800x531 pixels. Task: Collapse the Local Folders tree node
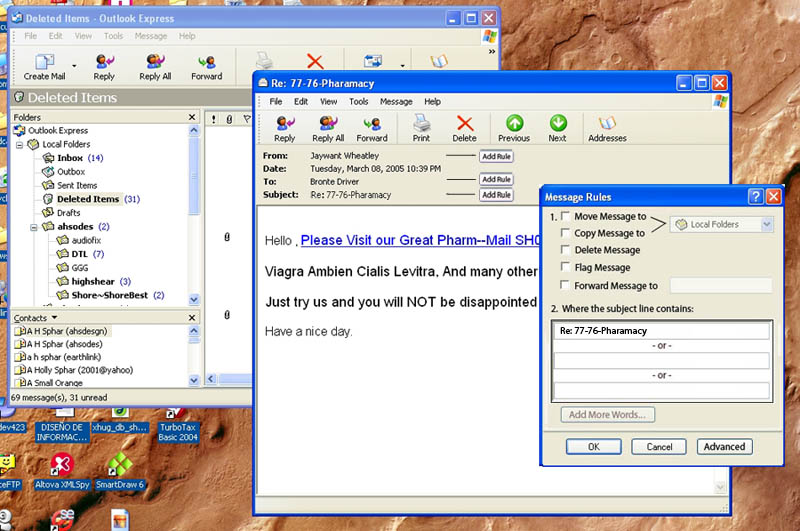pyautogui.click(x=19, y=145)
